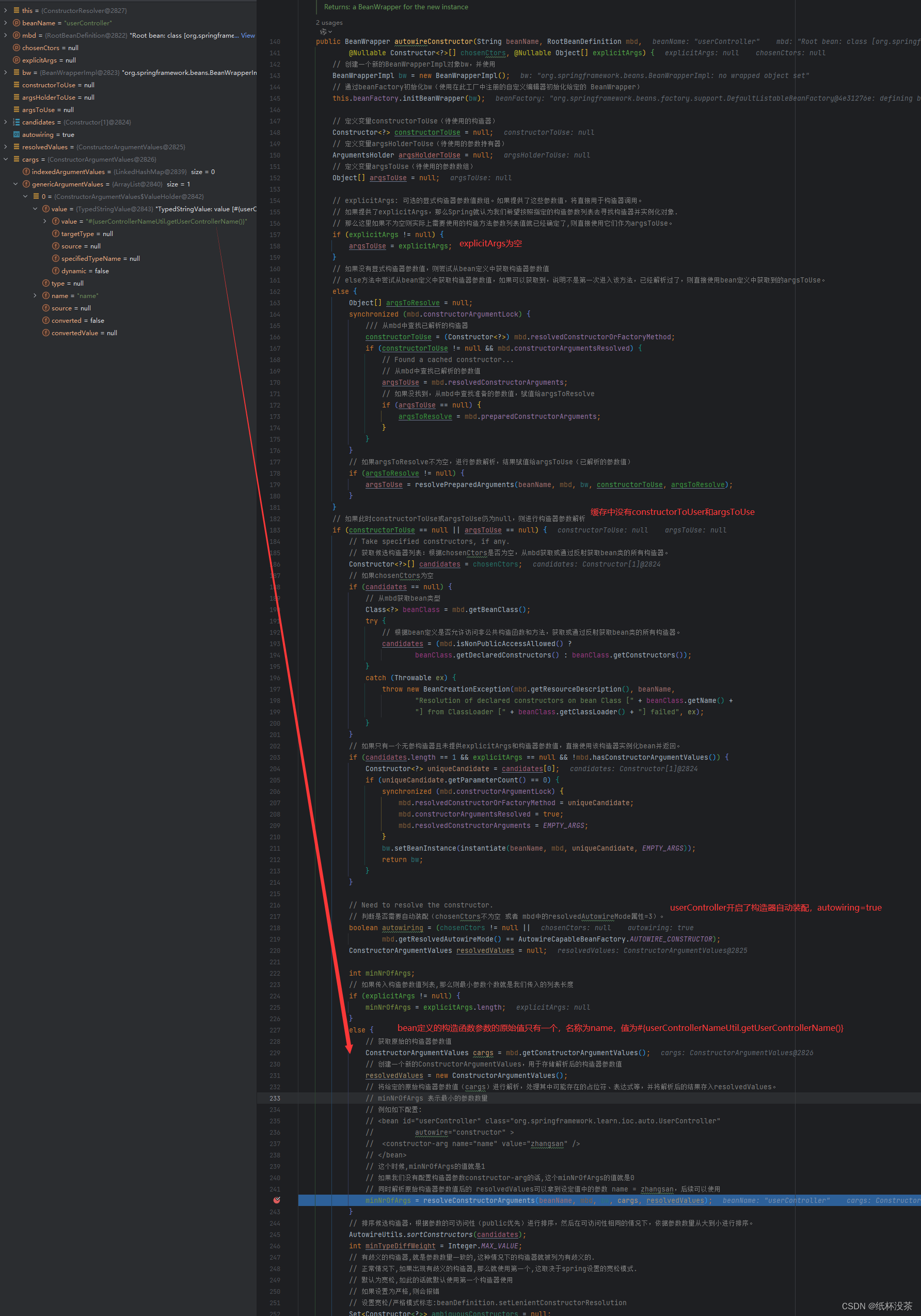This screenshot has width=921, height=1316.
Task: Click the sortConstructors method call
Action: [439, 1234]
